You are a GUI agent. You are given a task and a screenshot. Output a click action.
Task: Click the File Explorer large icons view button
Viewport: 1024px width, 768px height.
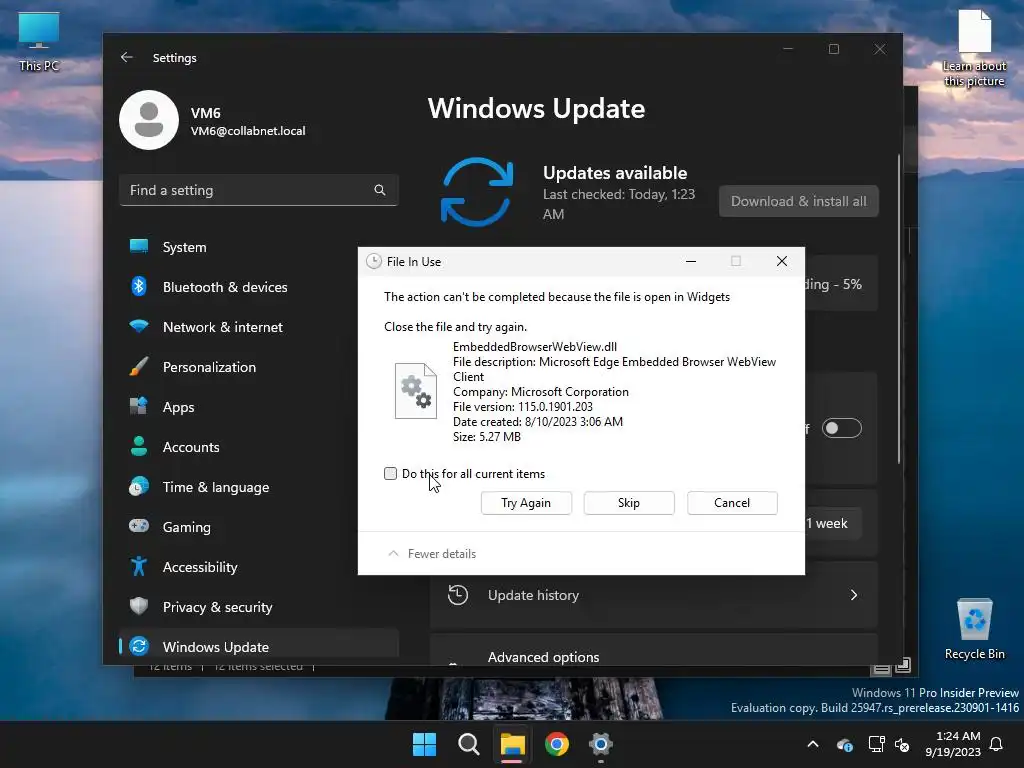point(903,666)
